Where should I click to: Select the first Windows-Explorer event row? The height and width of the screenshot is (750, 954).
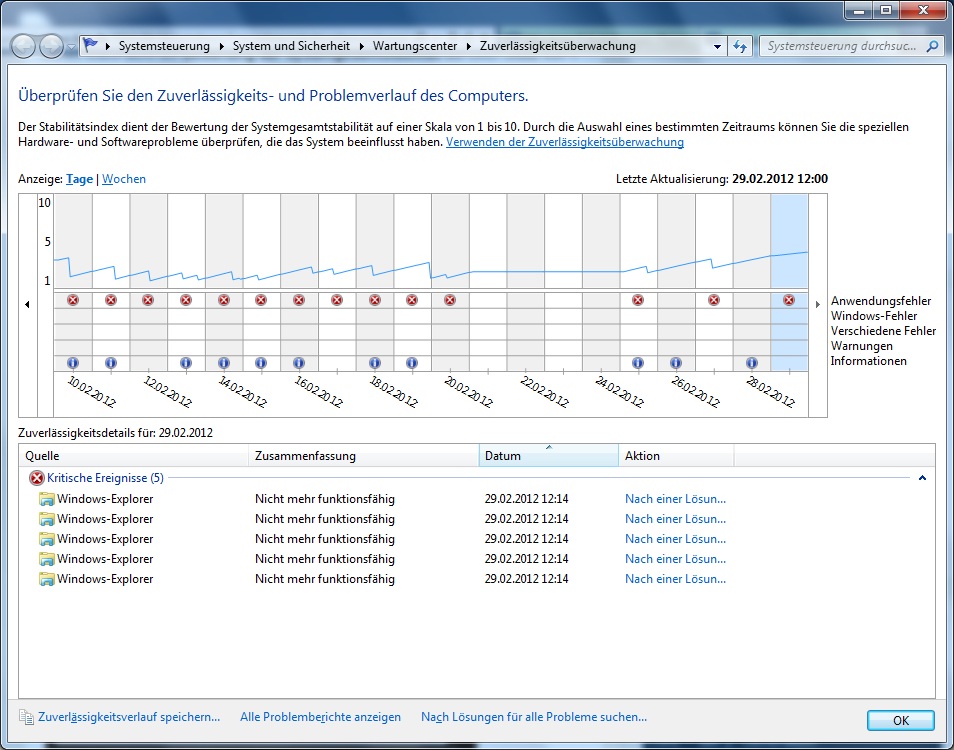(105, 499)
